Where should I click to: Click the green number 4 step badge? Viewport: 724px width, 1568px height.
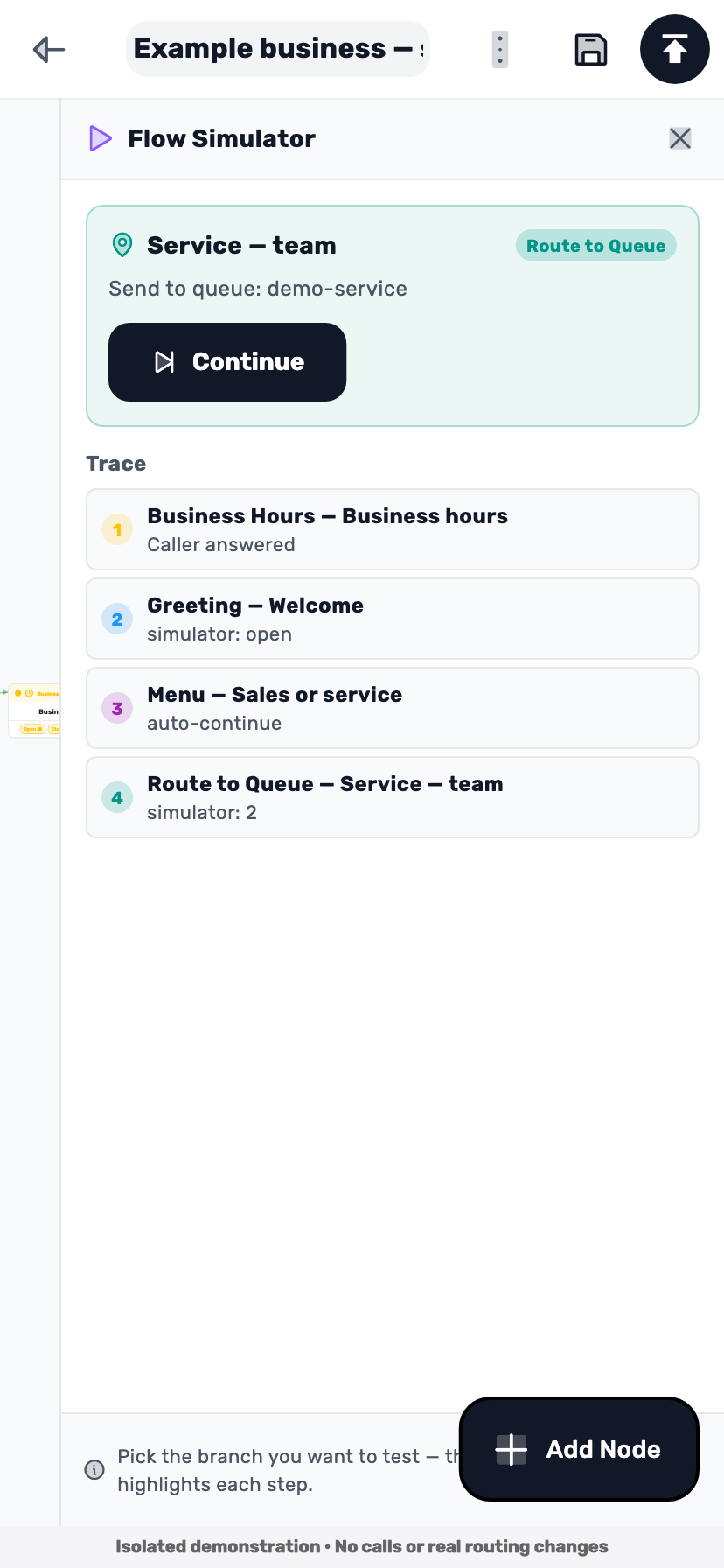tap(117, 798)
